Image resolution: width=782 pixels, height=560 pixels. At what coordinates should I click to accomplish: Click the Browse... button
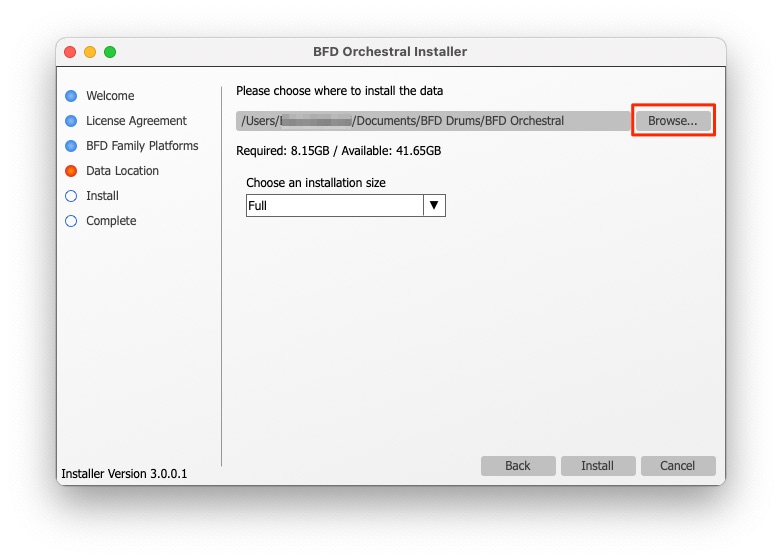click(x=673, y=121)
